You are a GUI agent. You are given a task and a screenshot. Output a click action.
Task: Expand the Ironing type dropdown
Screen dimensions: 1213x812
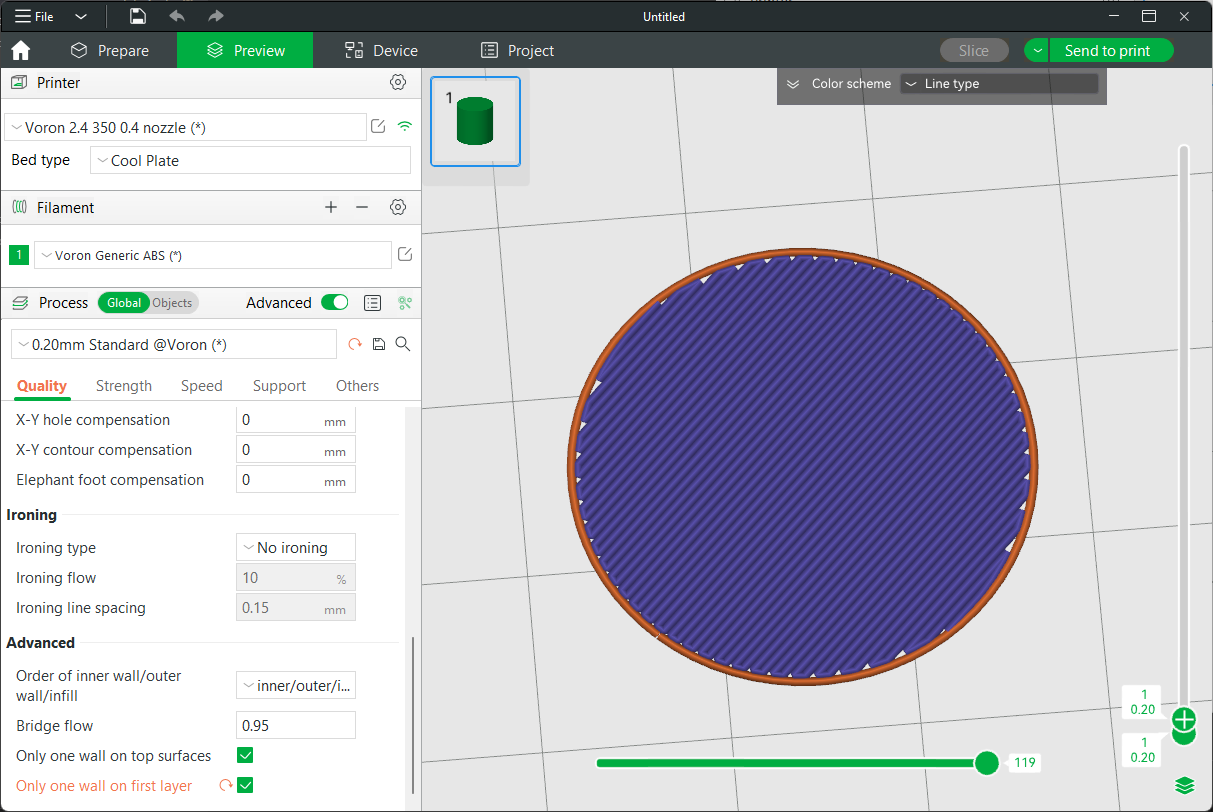tap(296, 548)
